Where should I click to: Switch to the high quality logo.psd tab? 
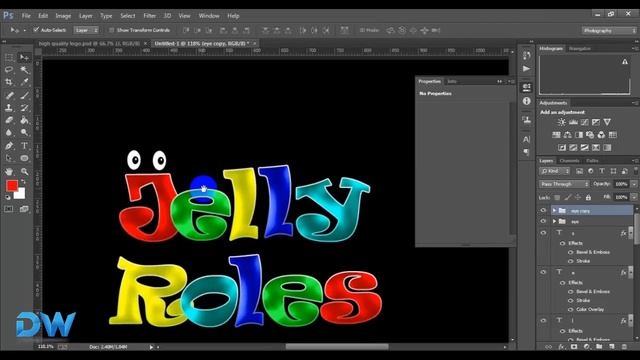[89, 43]
